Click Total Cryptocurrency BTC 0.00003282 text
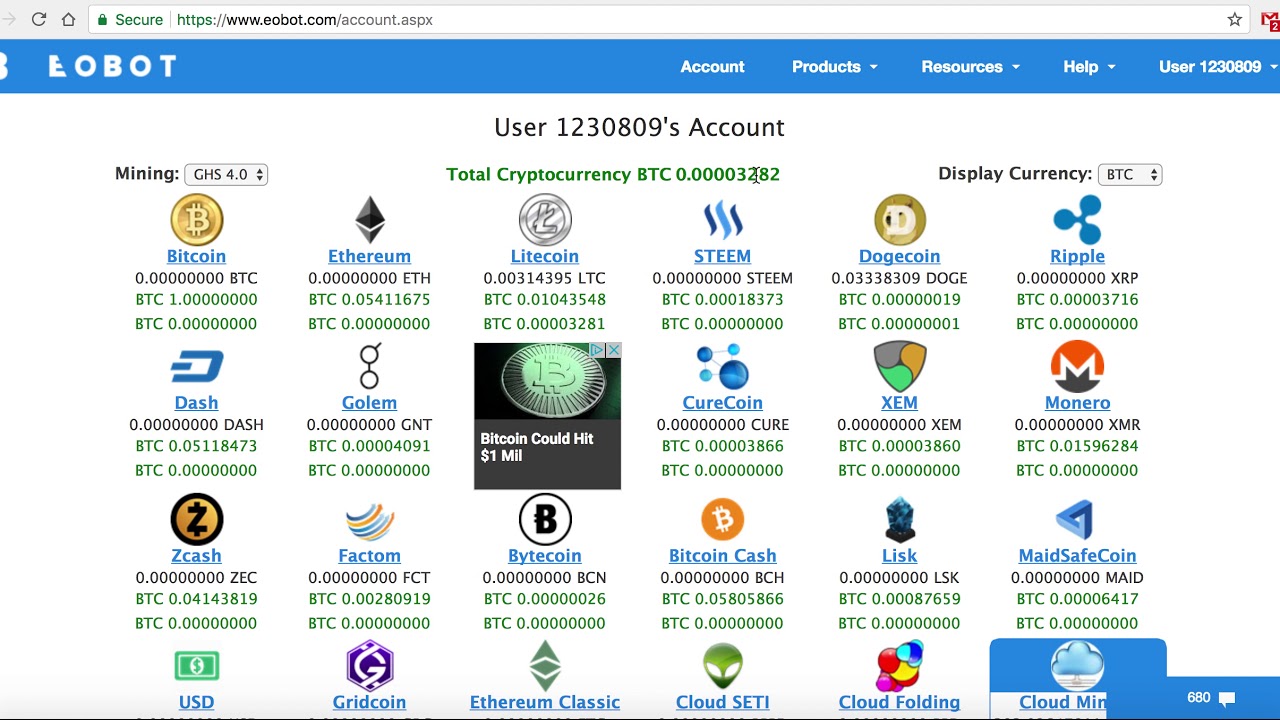1280x720 pixels. coord(613,174)
